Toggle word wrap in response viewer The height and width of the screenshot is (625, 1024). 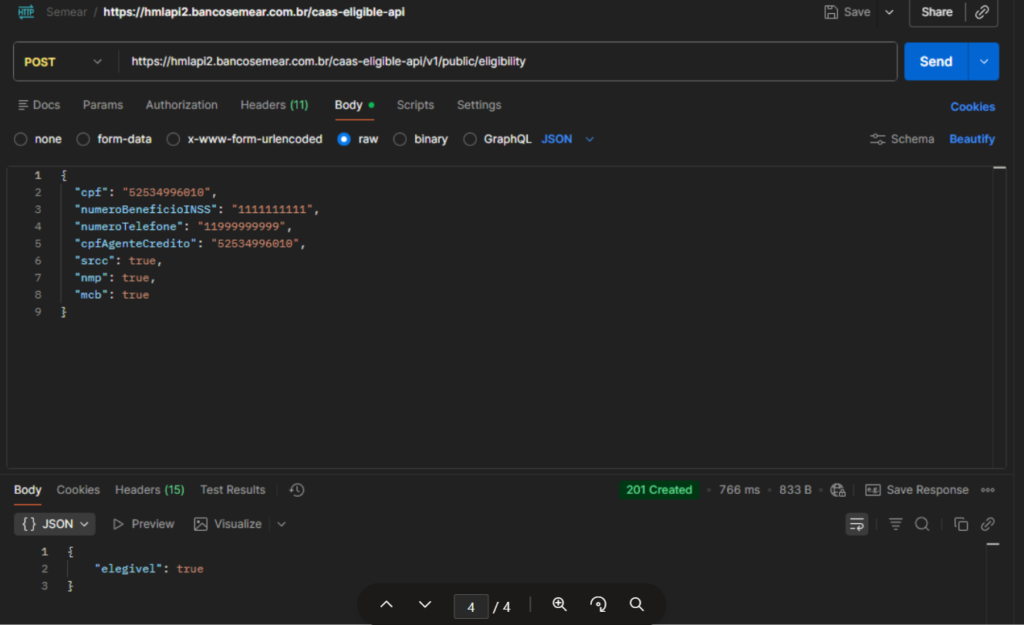click(856, 524)
